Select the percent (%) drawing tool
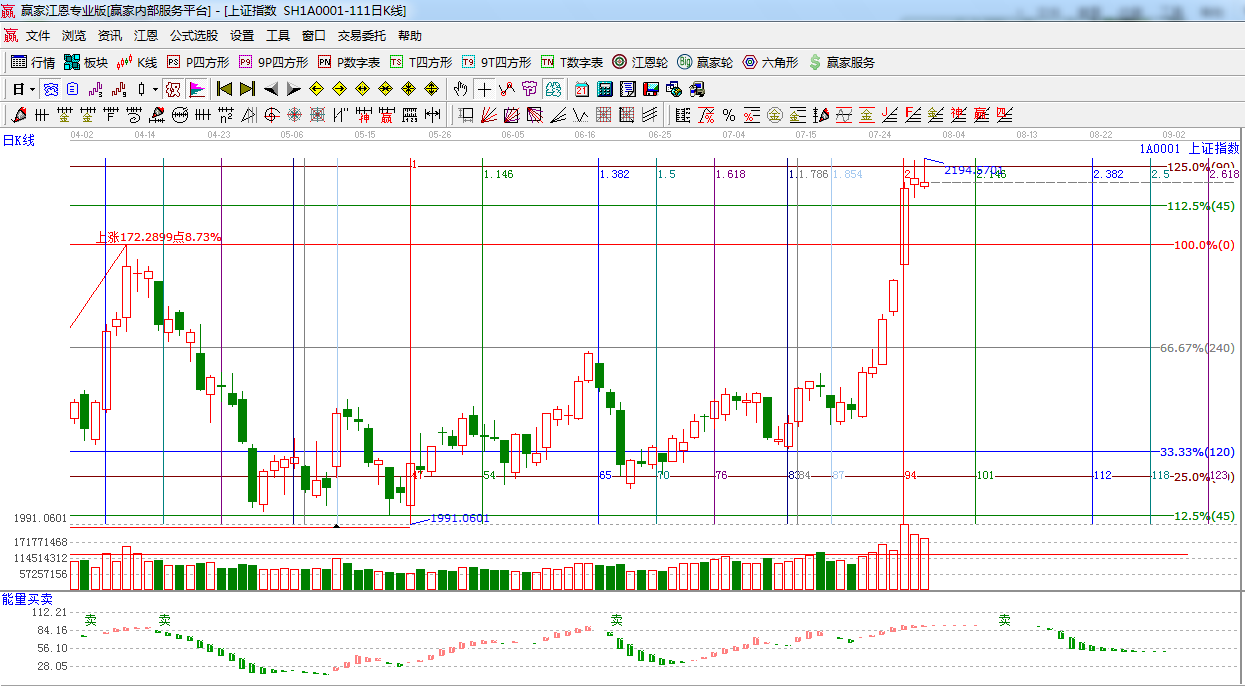 729,115
